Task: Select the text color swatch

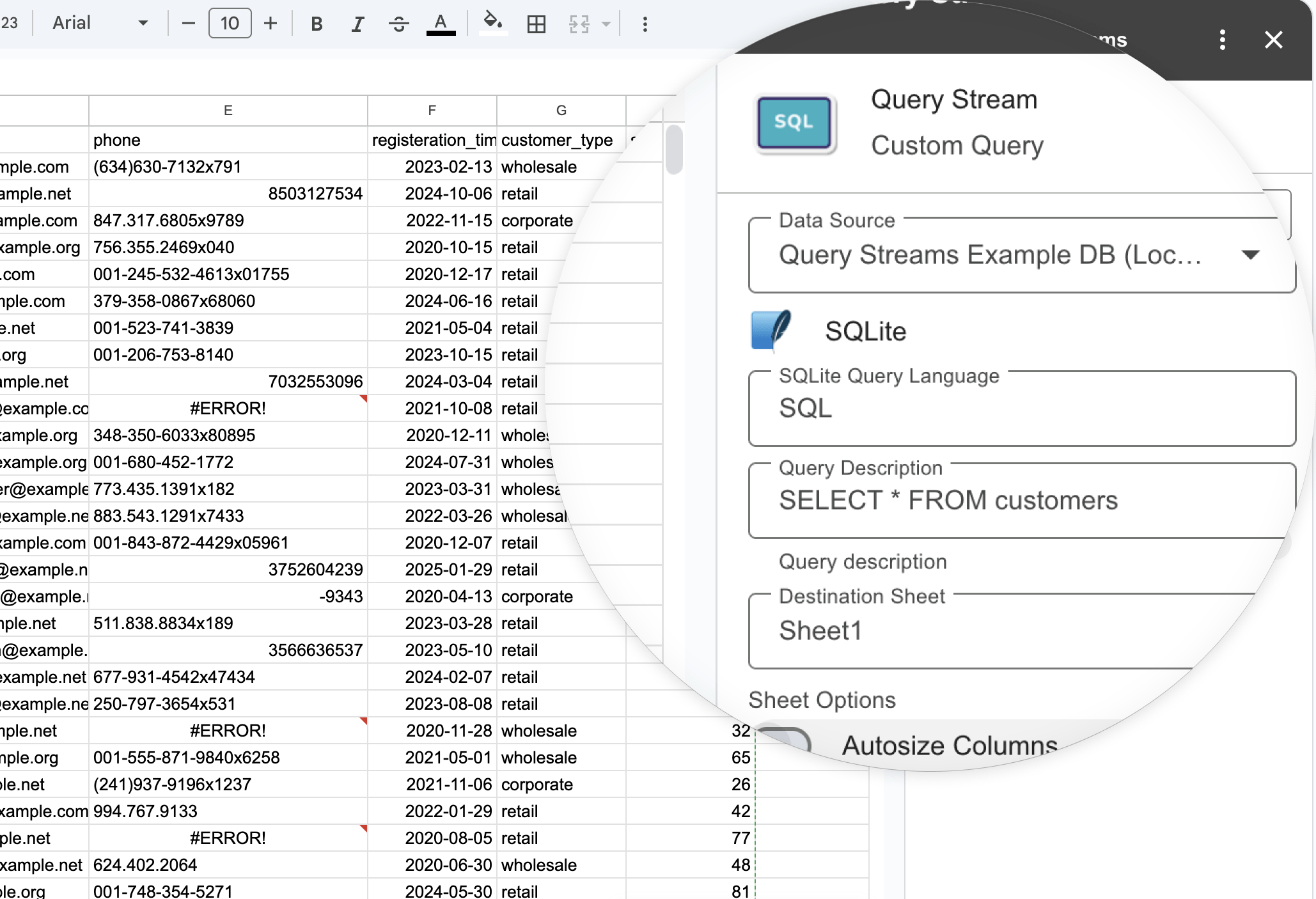Action: (441, 24)
